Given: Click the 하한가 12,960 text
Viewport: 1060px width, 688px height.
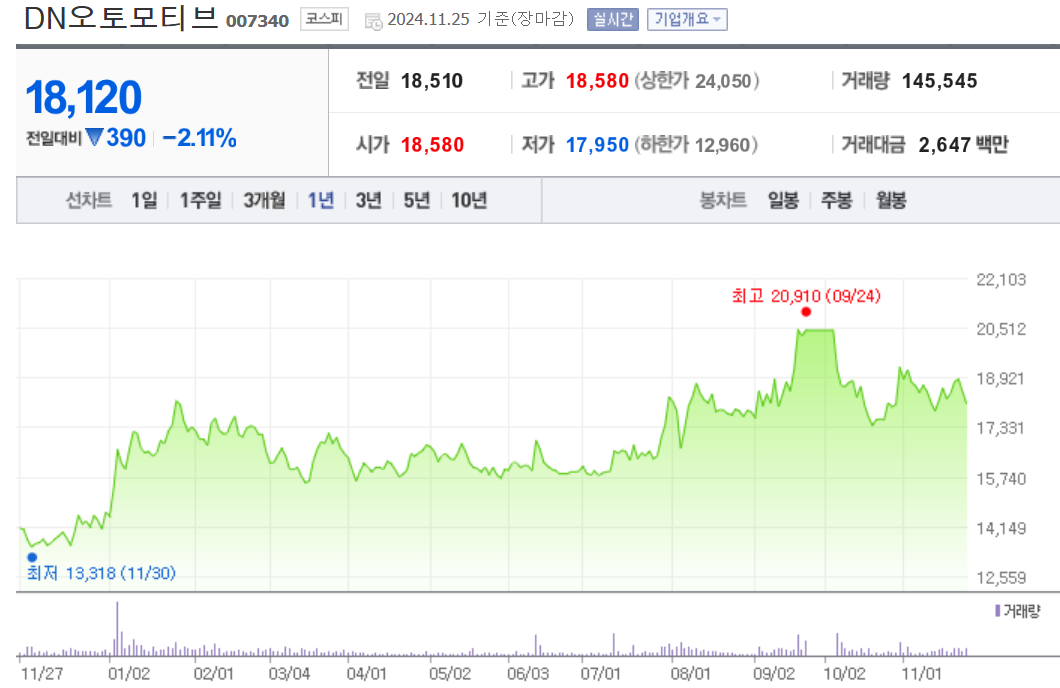Looking at the screenshot, I should coord(696,145).
